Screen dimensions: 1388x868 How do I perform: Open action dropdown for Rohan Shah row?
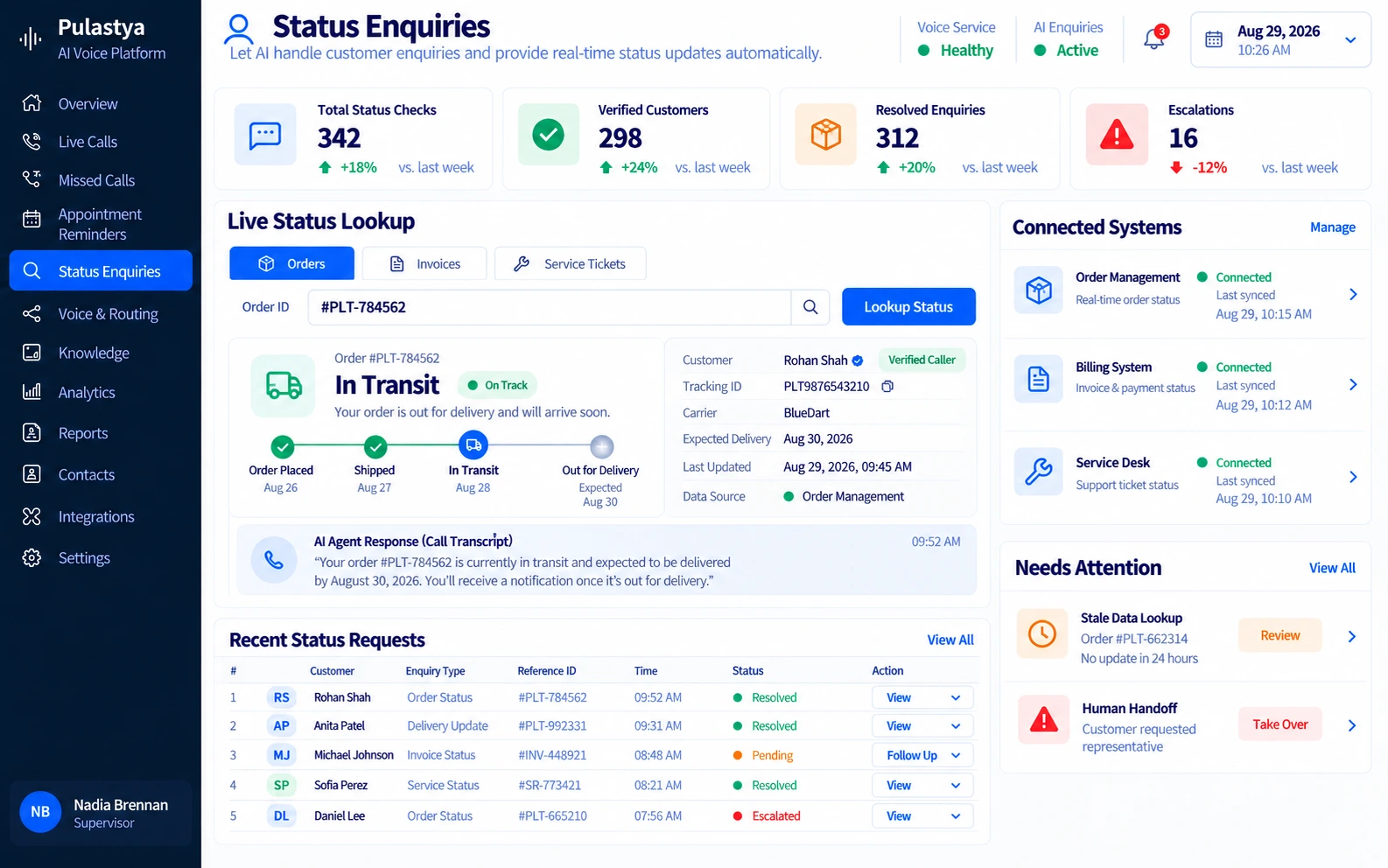[922, 697]
